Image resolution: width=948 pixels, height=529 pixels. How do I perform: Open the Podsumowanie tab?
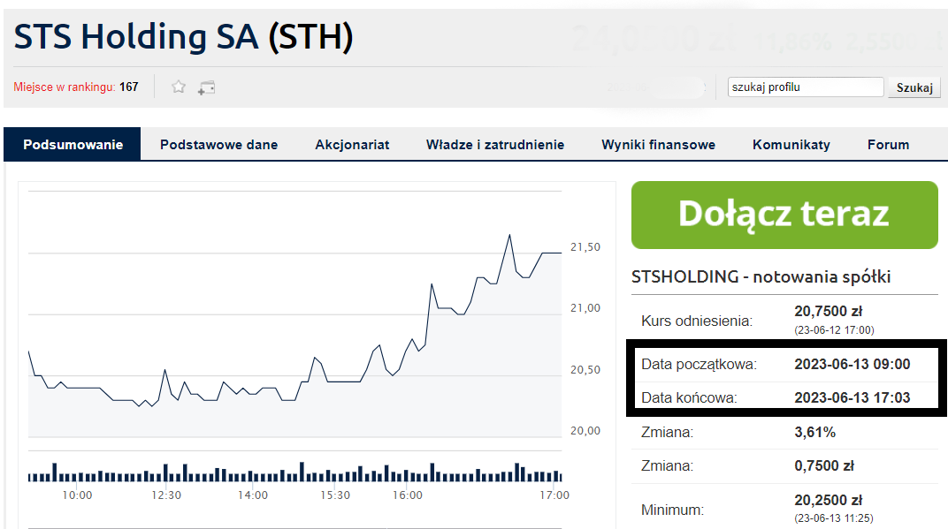pos(73,144)
